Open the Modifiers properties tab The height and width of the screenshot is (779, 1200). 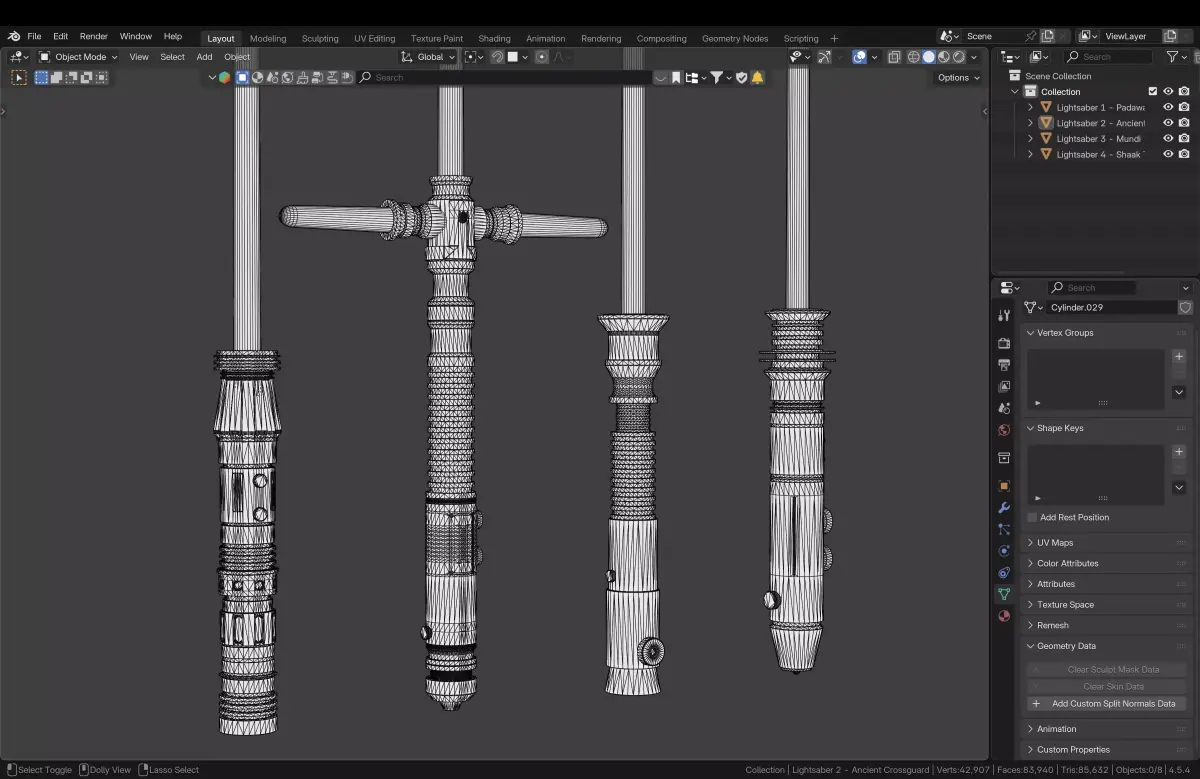(1004, 508)
